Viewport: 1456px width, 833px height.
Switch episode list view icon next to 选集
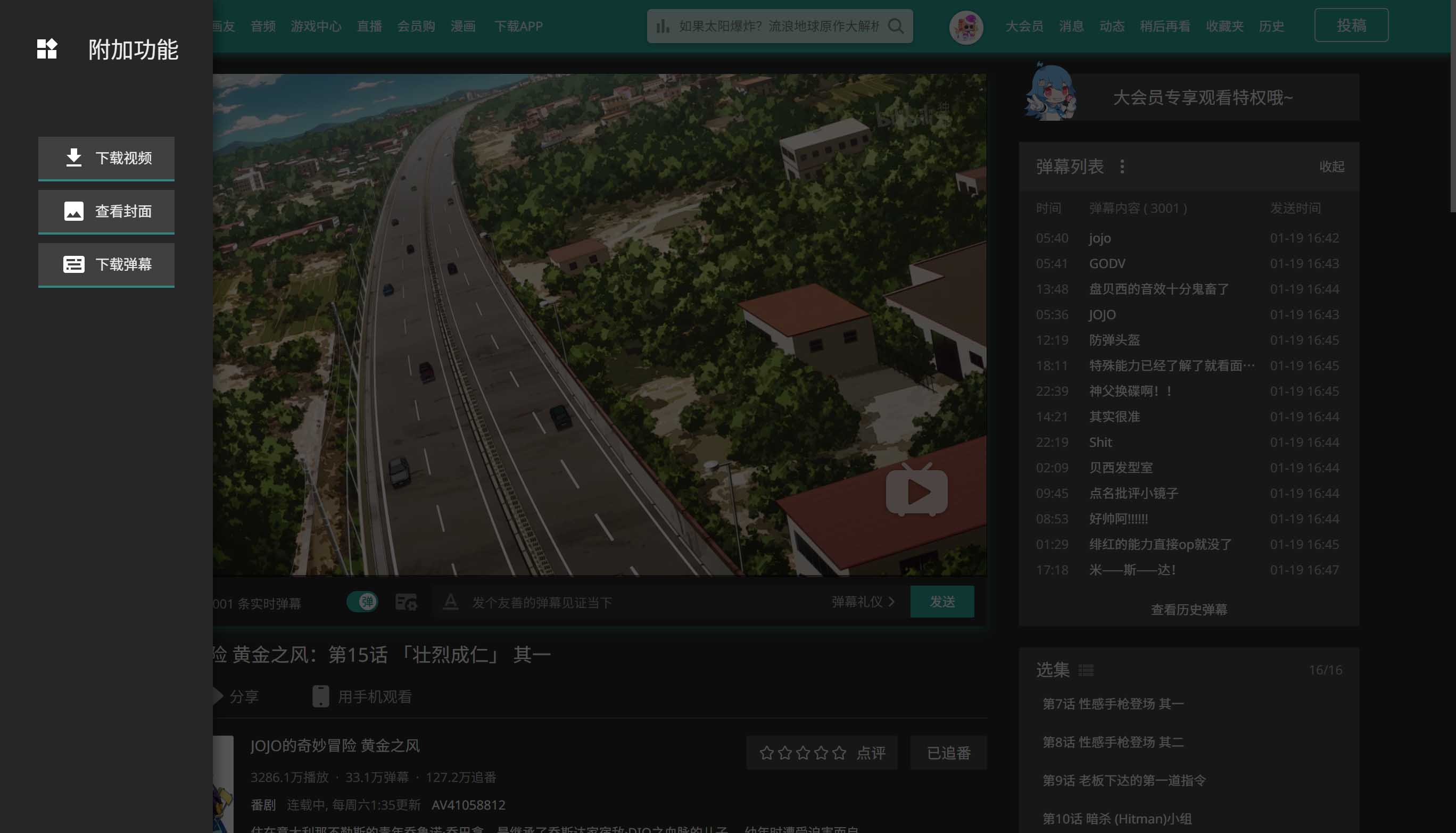pyautogui.click(x=1086, y=670)
